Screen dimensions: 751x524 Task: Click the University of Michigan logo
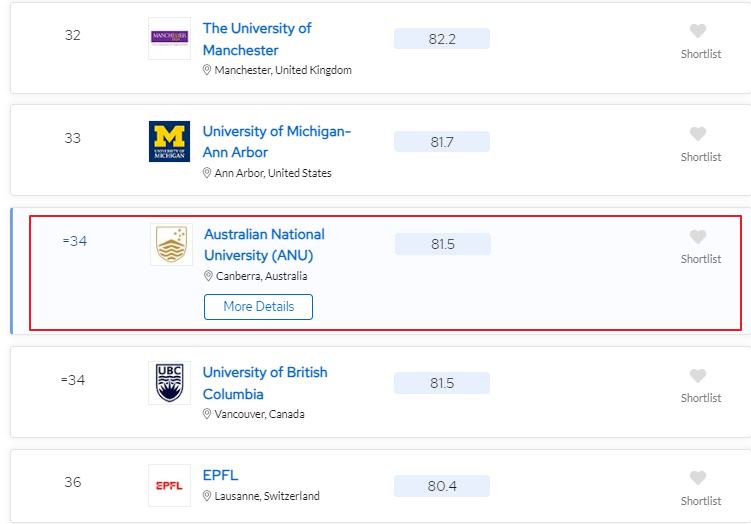[x=169, y=141]
